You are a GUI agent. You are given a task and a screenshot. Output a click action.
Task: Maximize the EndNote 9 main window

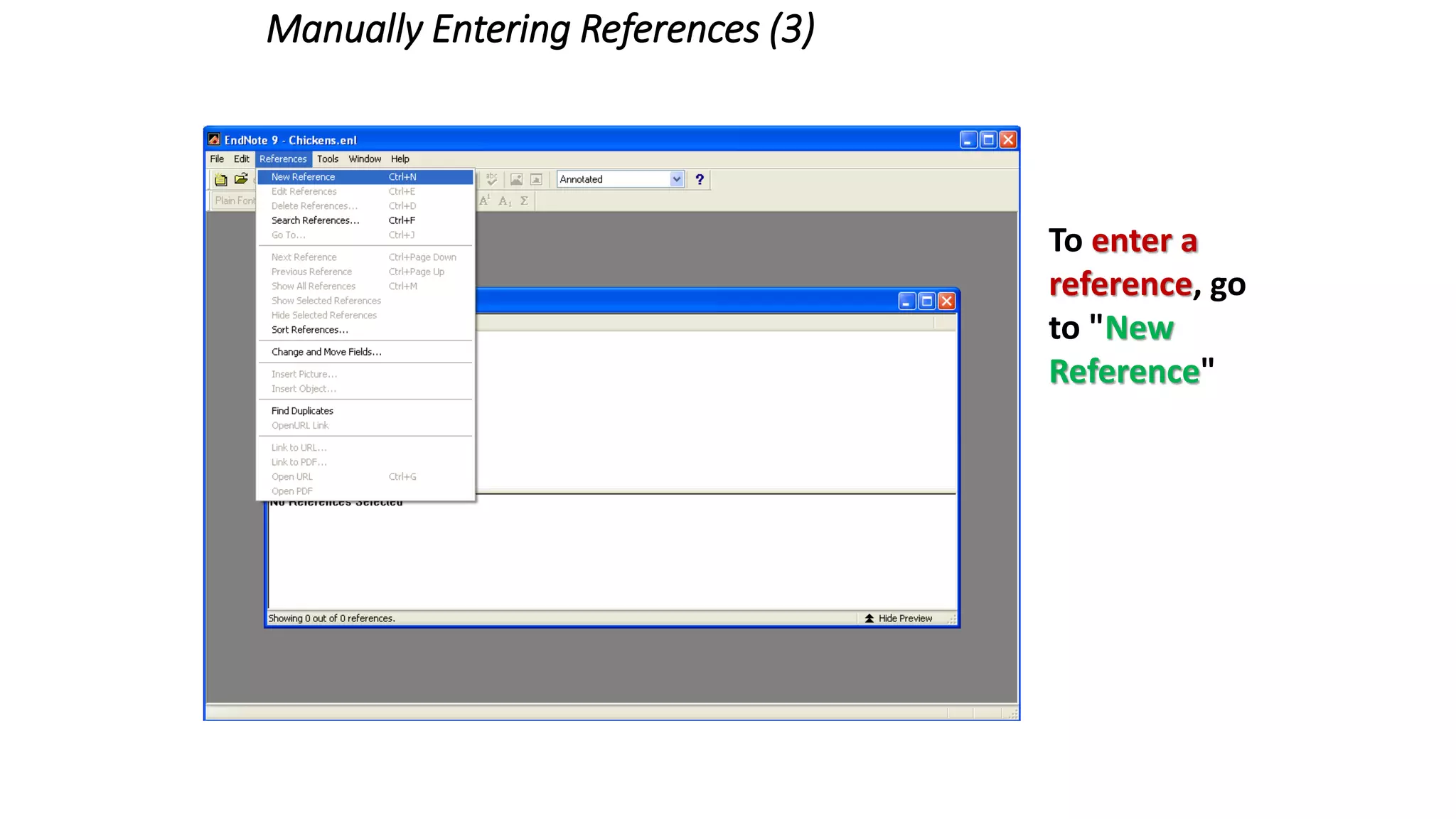988,140
